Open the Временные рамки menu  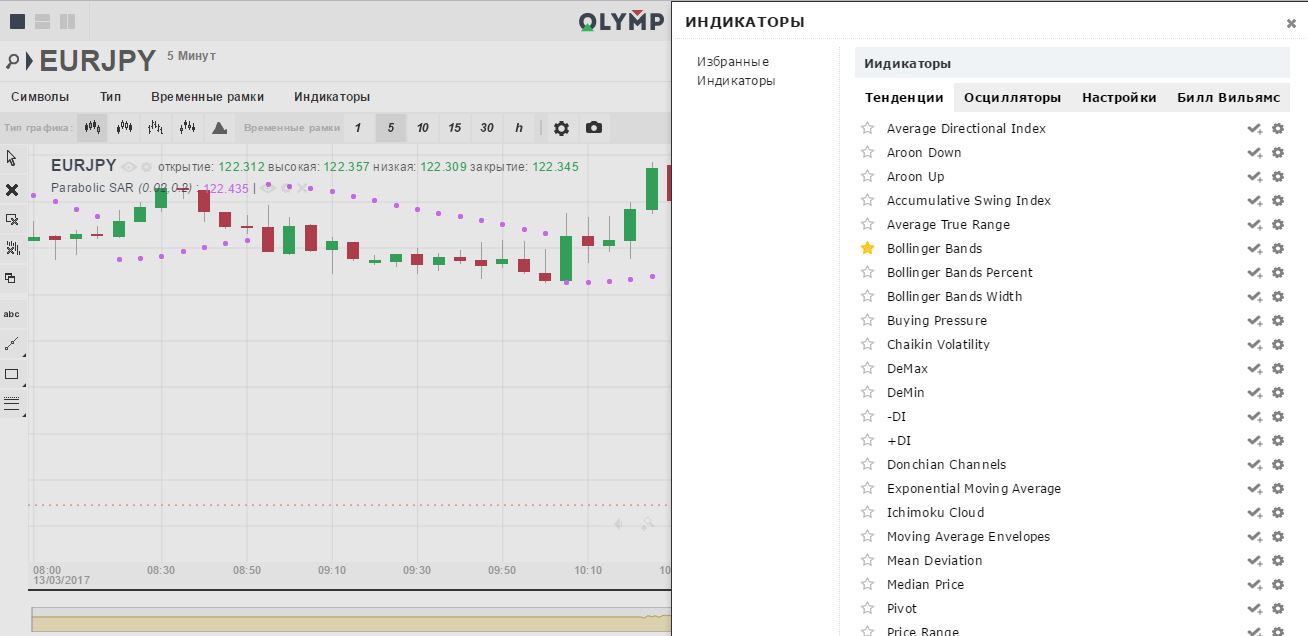207,97
